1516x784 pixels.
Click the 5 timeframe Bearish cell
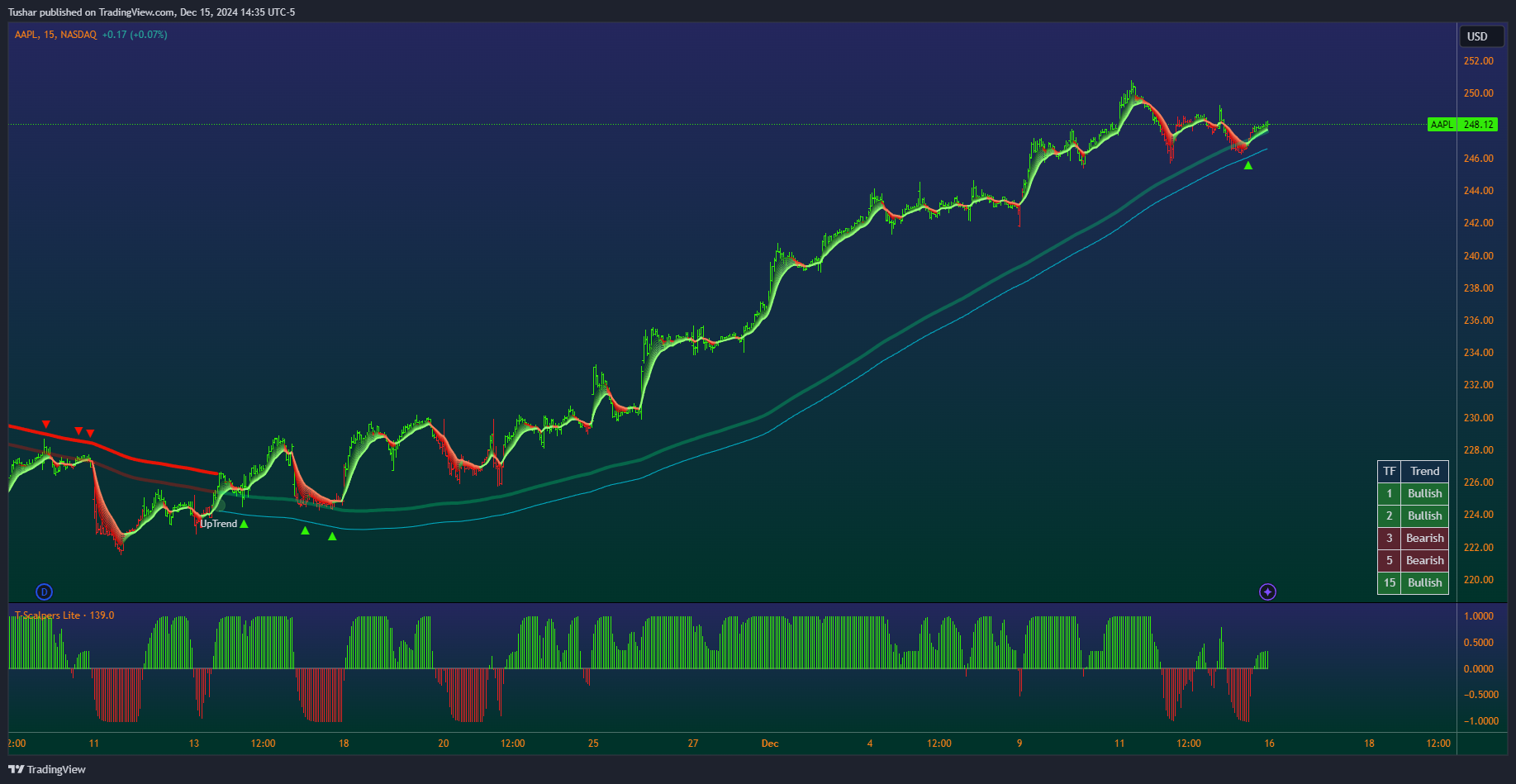click(1425, 561)
